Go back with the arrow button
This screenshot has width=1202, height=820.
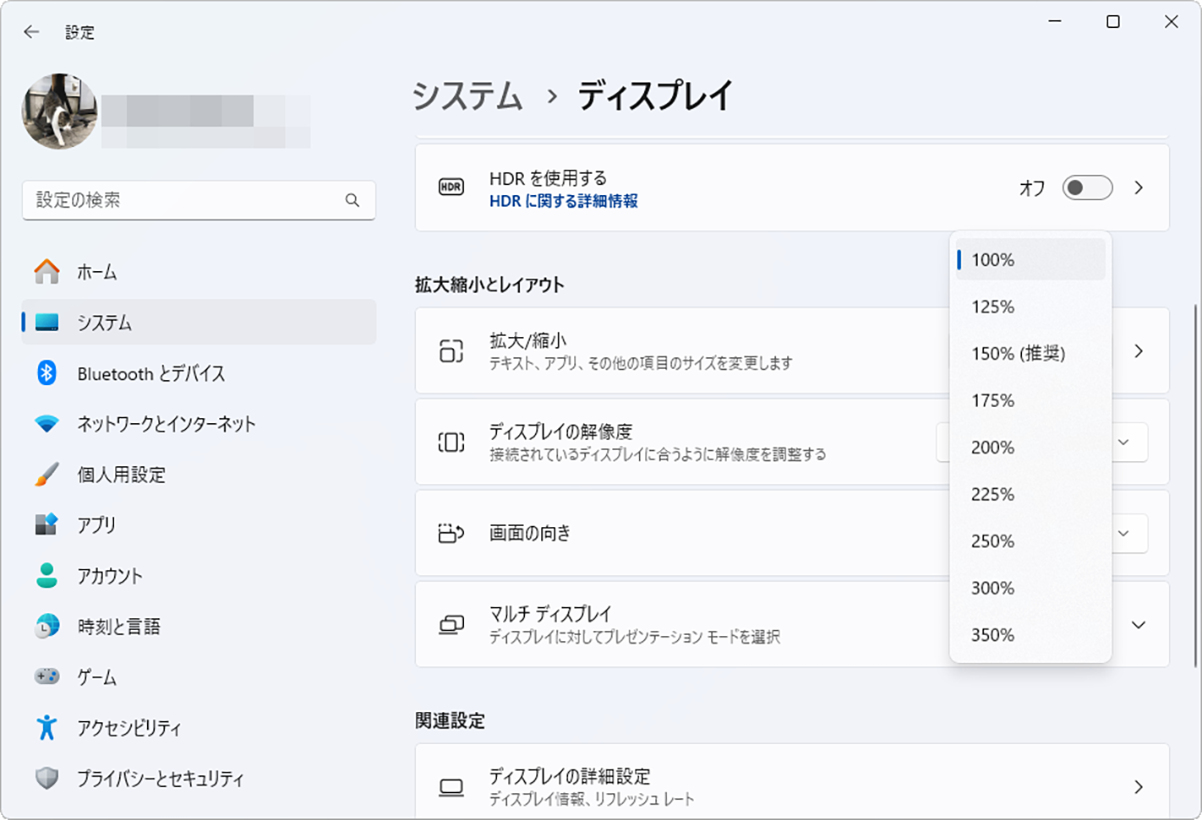click(x=32, y=32)
